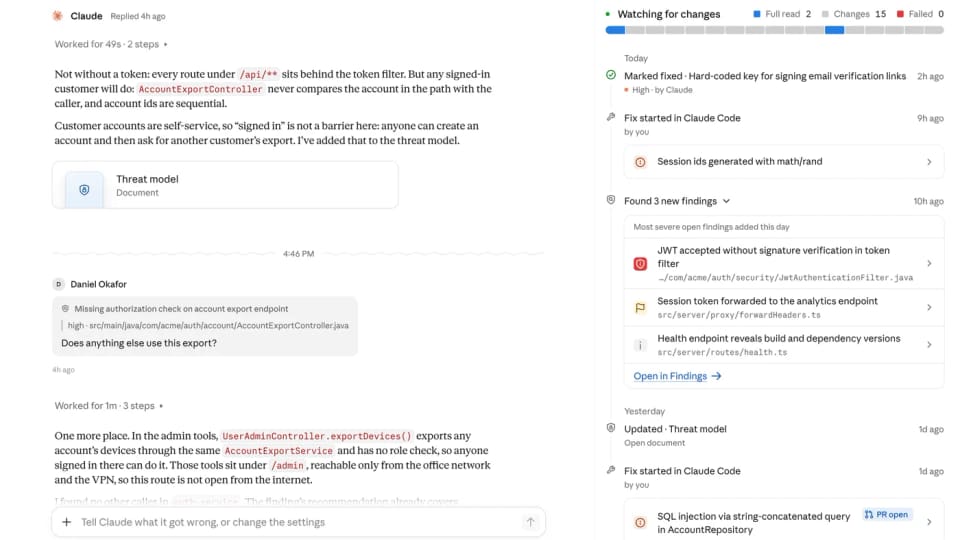Image resolution: width=960 pixels, height=540 pixels.
Task: Open JWT accepted without signature finding chevron
Action: pyautogui.click(x=929, y=263)
